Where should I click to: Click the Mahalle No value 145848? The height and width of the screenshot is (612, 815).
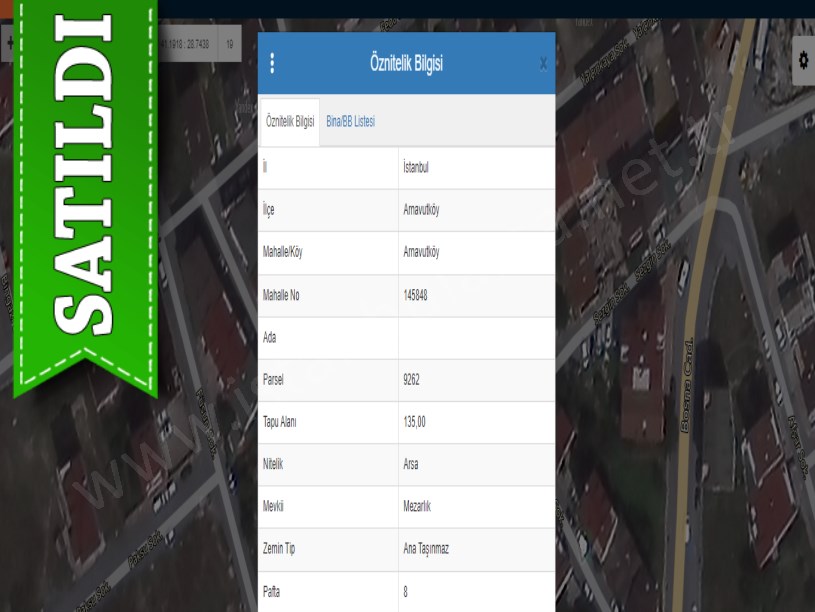(x=415, y=295)
